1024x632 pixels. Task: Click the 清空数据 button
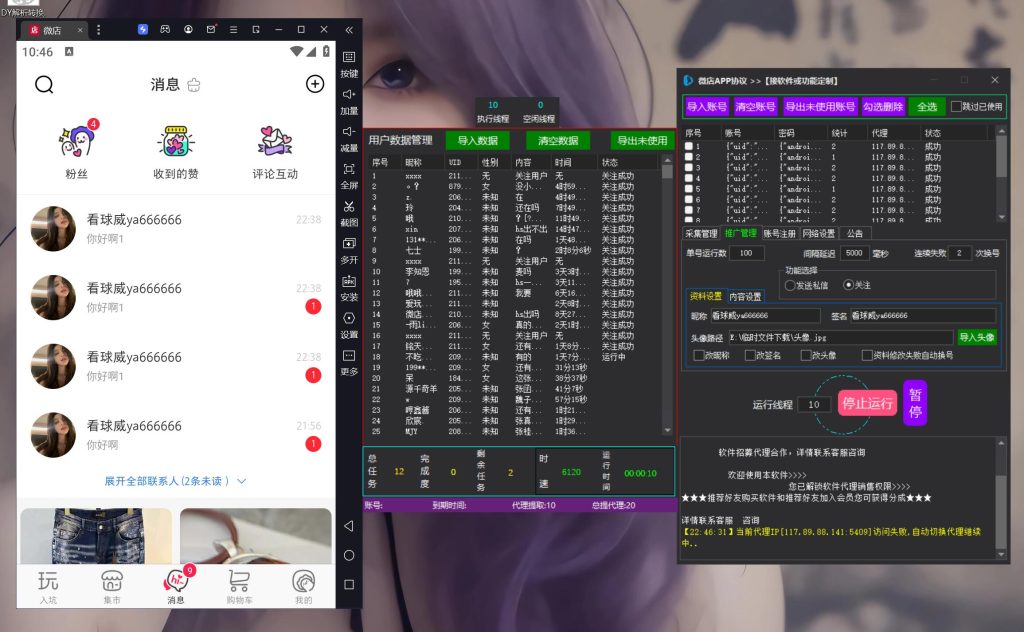pos(558,140)
